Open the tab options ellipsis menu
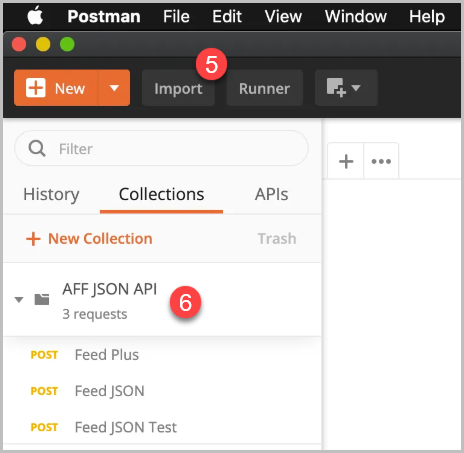Viewport: 464px width, 453px height. click(381, 162)
